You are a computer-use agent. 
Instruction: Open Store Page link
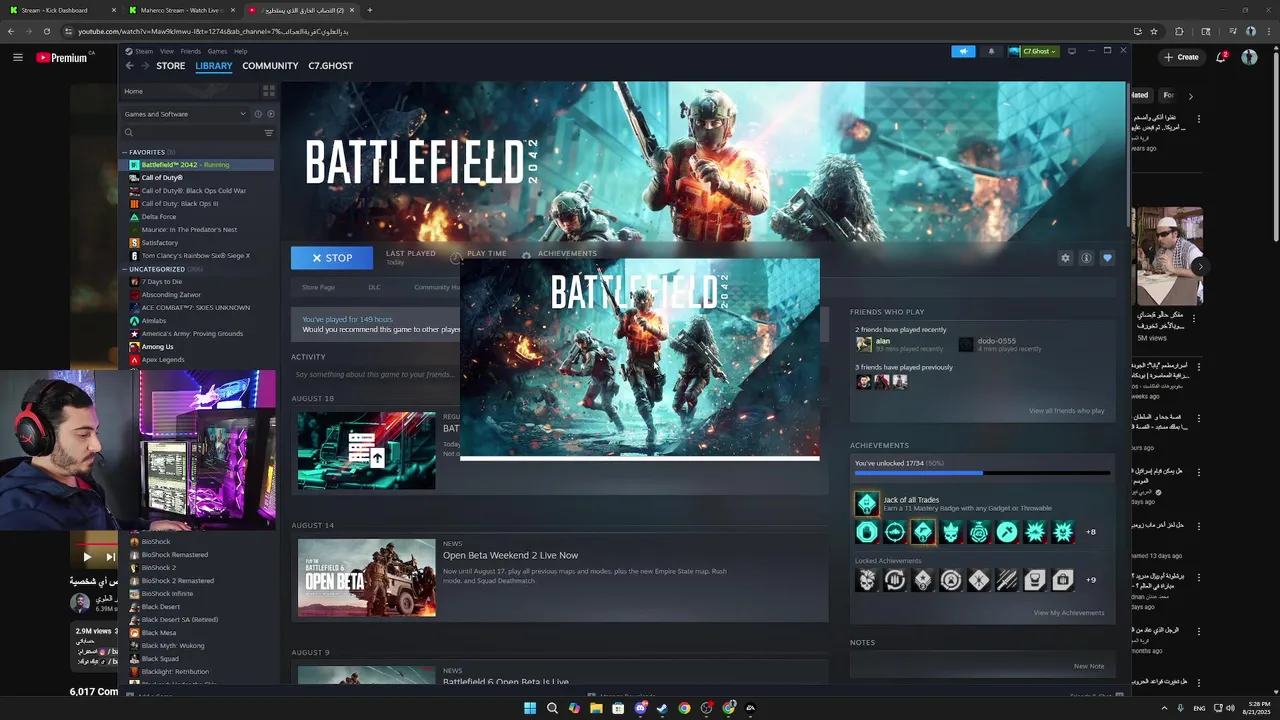pyautogui.click(x=319, y=288)
